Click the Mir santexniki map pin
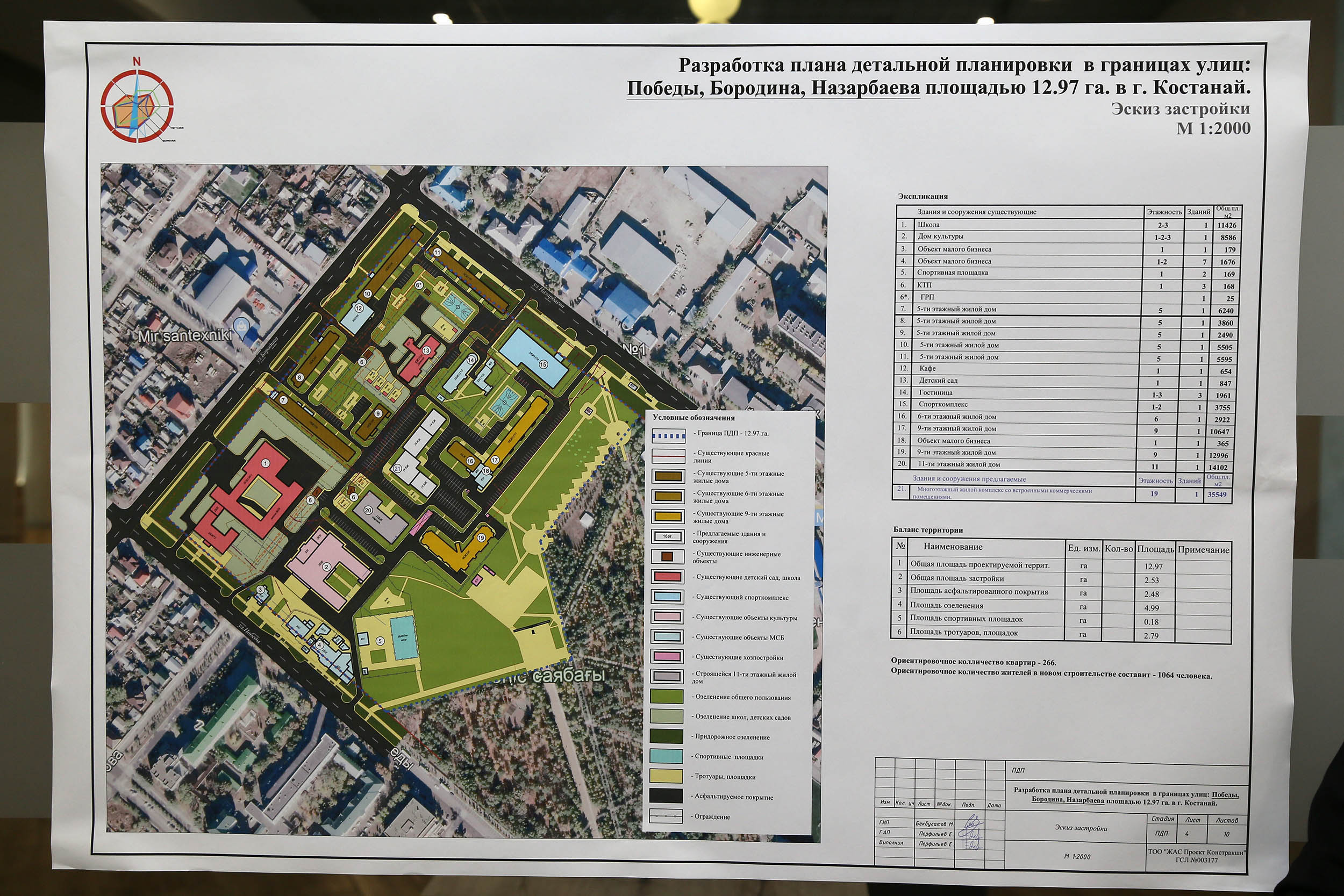This screenshot has width=1344, height=896. (242, 327)
